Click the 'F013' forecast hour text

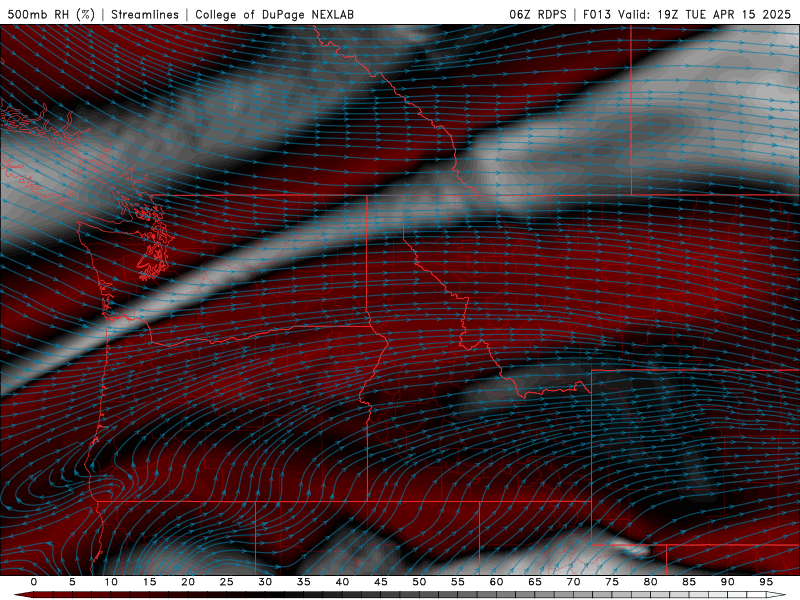597,14
